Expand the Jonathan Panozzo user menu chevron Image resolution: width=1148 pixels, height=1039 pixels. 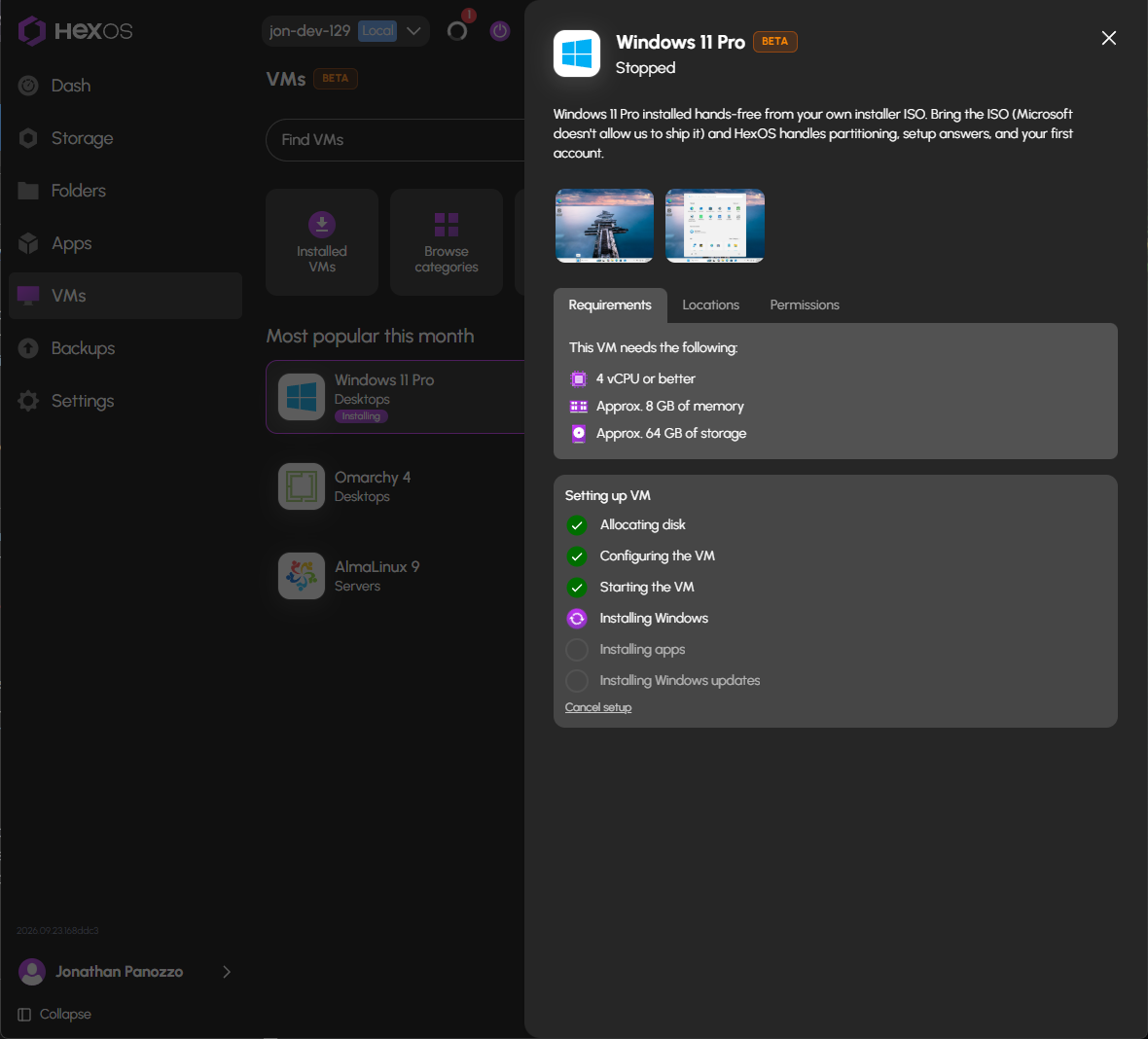[227, 973]
